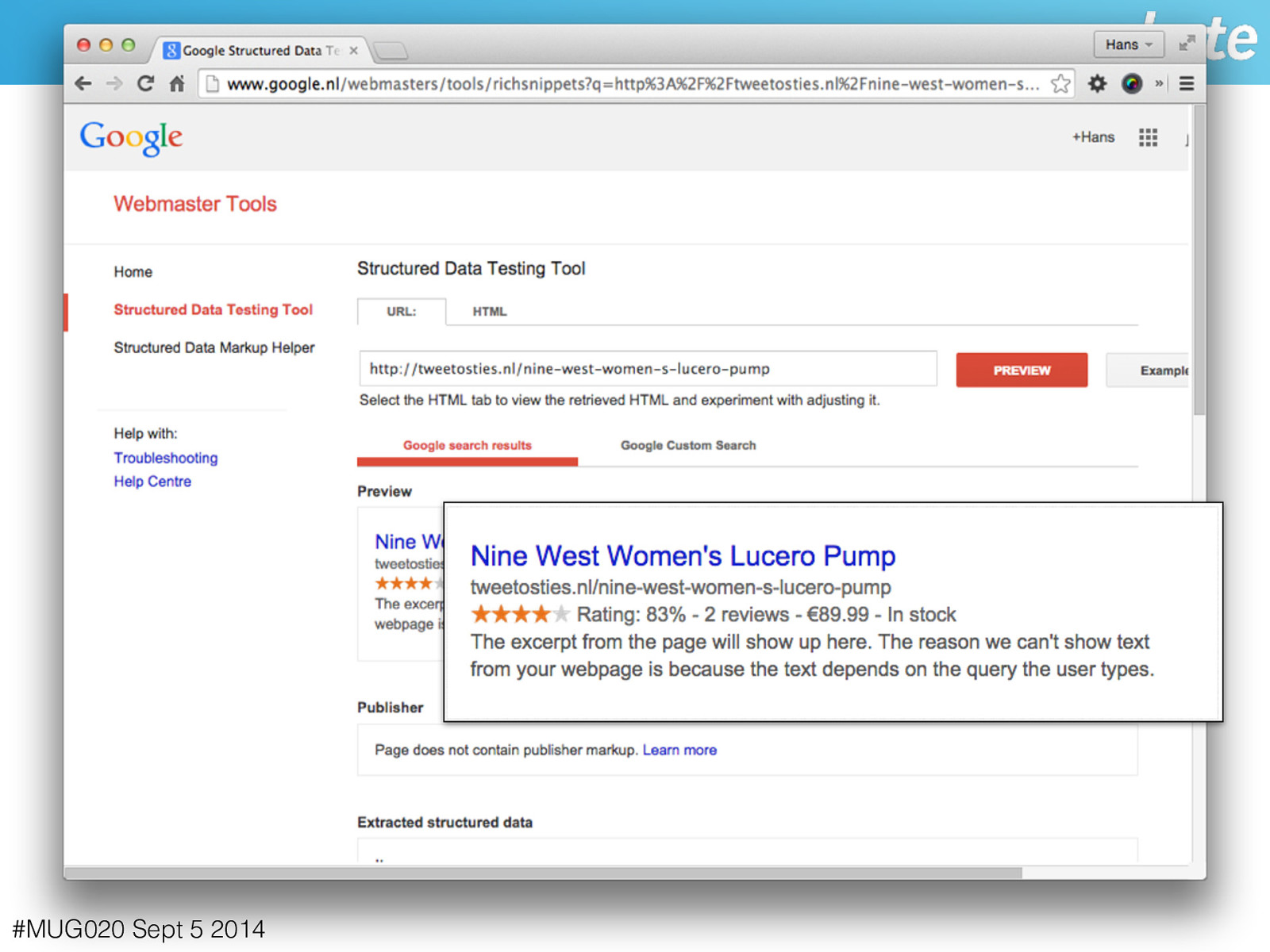The image size is (1270, 952).
Task: Click the 'Preview' section heading
Action: click(384, 492)
